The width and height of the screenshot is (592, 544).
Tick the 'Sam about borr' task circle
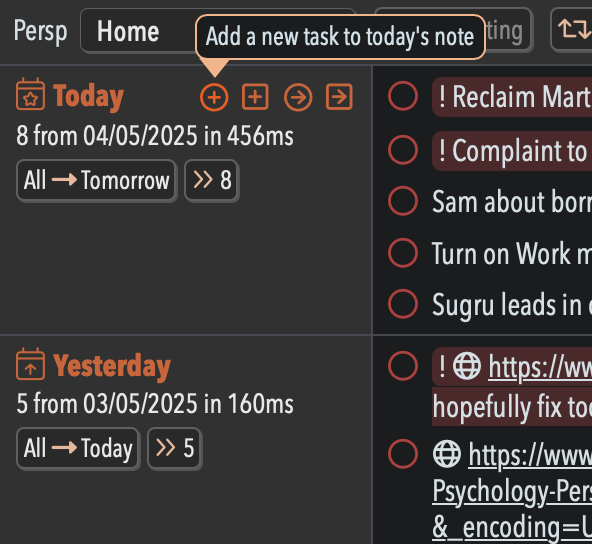tap(403, 201)
